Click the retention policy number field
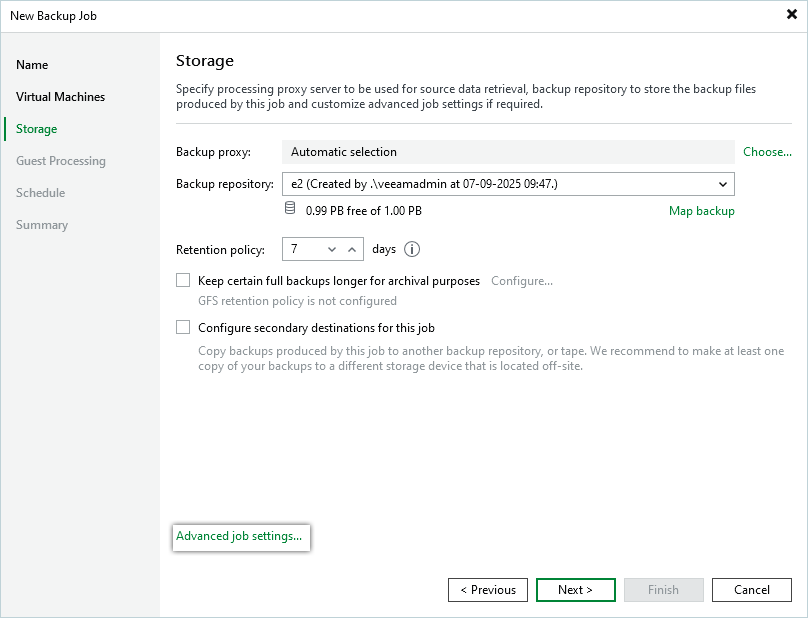The height and width of the screenshot is (618, 808). (x=302, y=249)
